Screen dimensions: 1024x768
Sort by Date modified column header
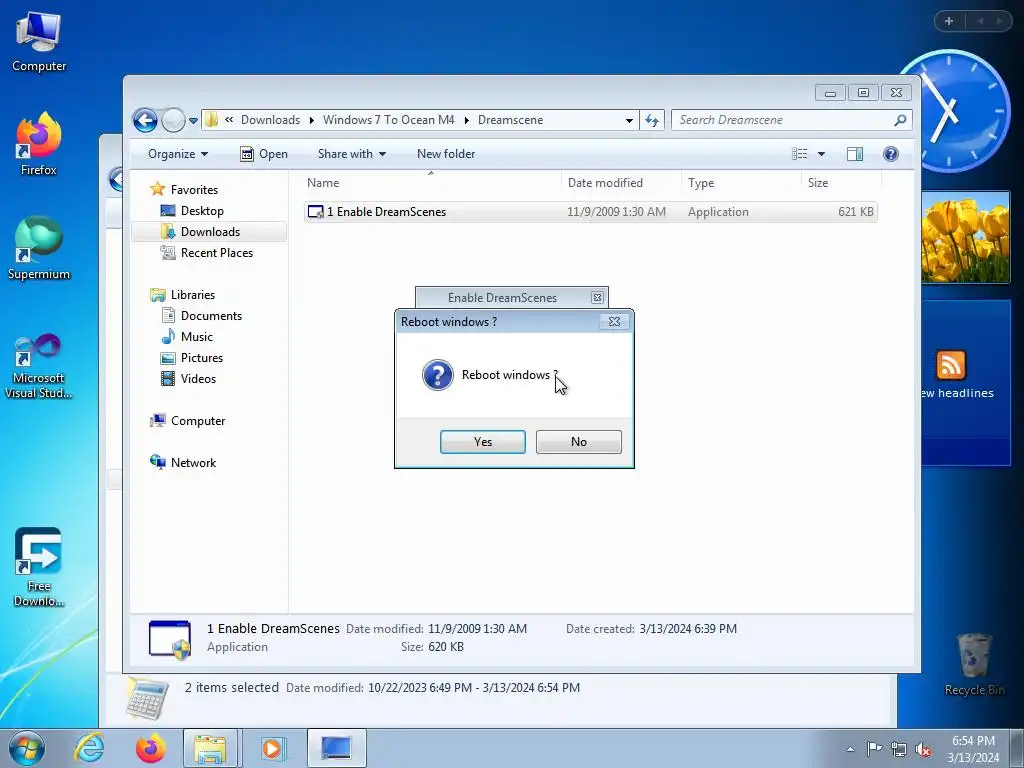point(620,183)
